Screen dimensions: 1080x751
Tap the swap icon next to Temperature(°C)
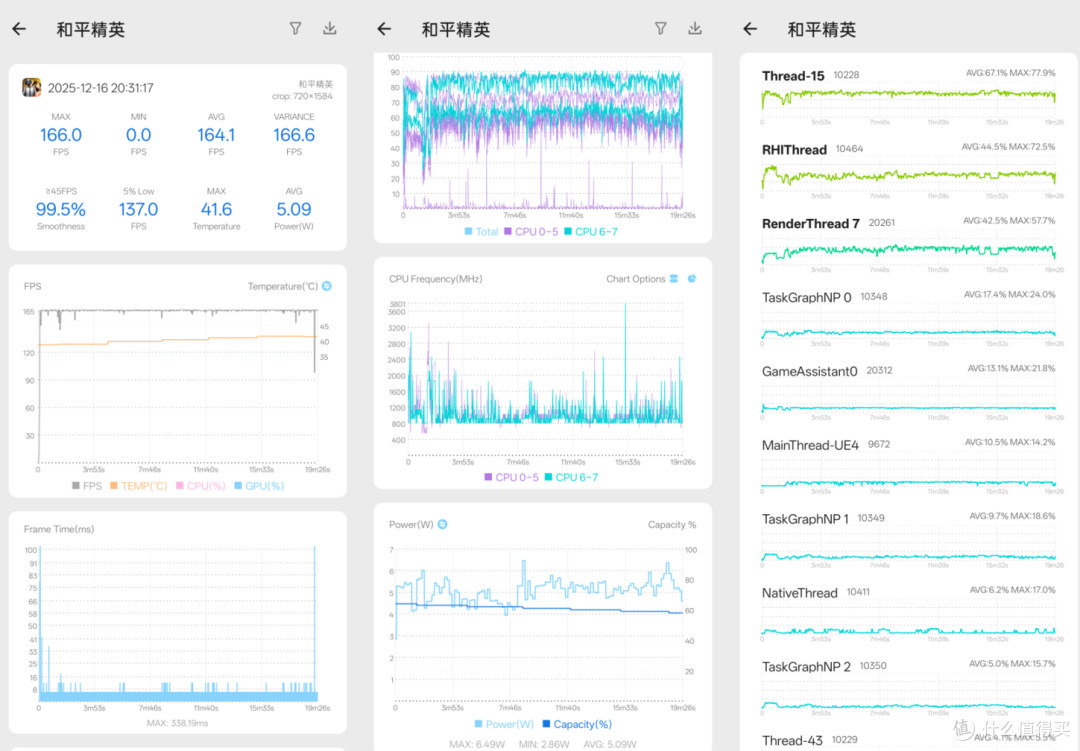pyautogui.click(x=327, y=286)
